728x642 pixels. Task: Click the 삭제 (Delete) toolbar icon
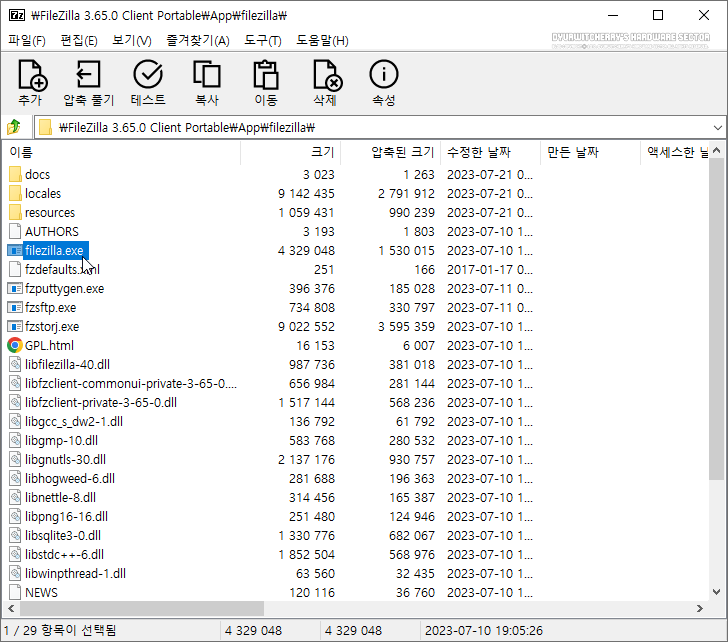327,75
